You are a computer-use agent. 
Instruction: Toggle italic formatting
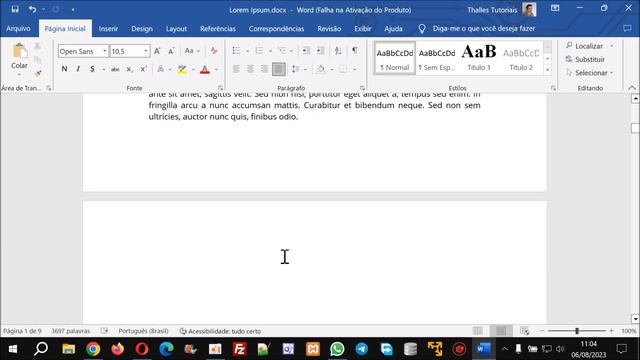tap(78, 69)
